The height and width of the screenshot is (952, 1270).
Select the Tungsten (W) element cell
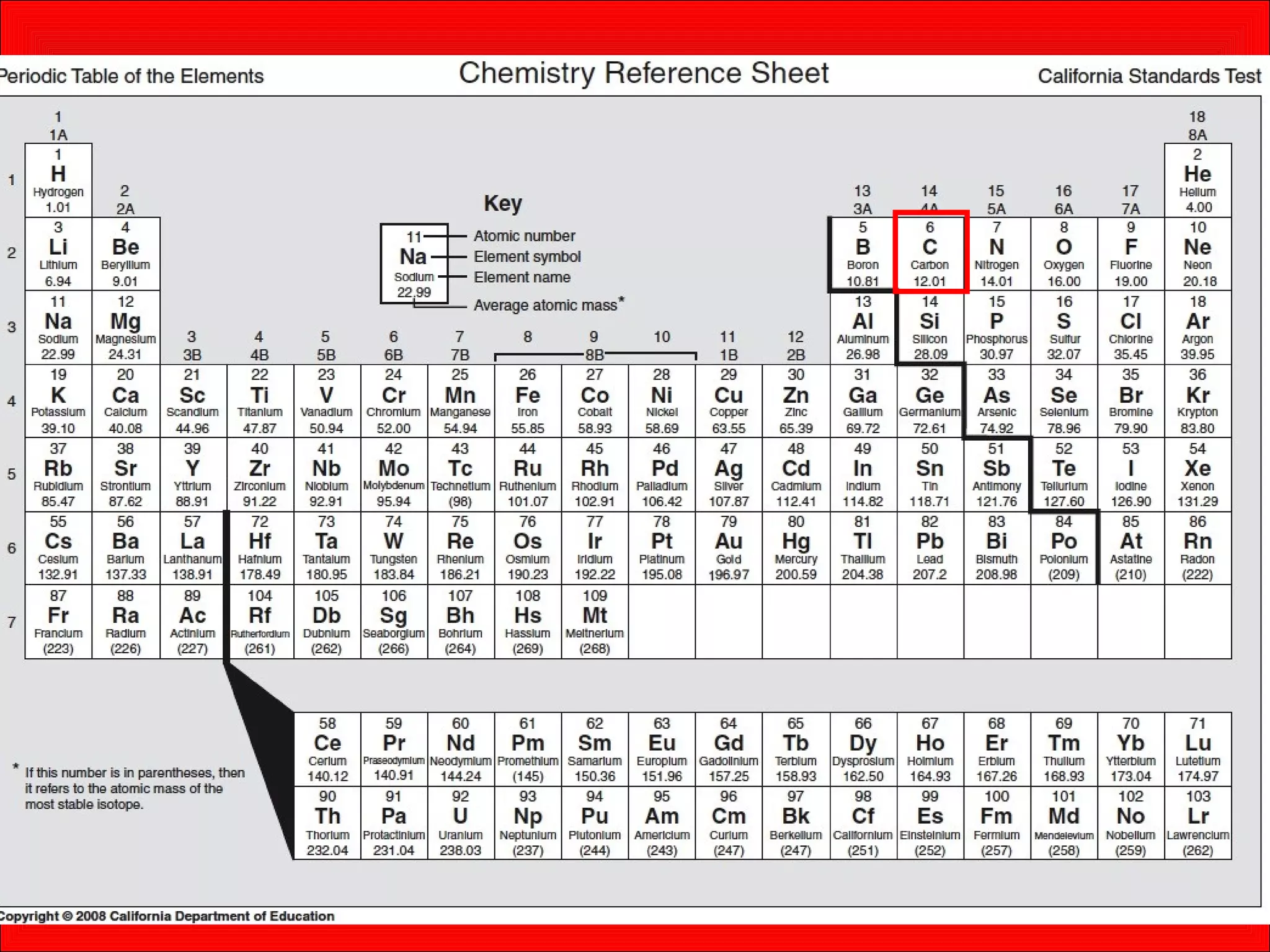click(x=393, y=548)
